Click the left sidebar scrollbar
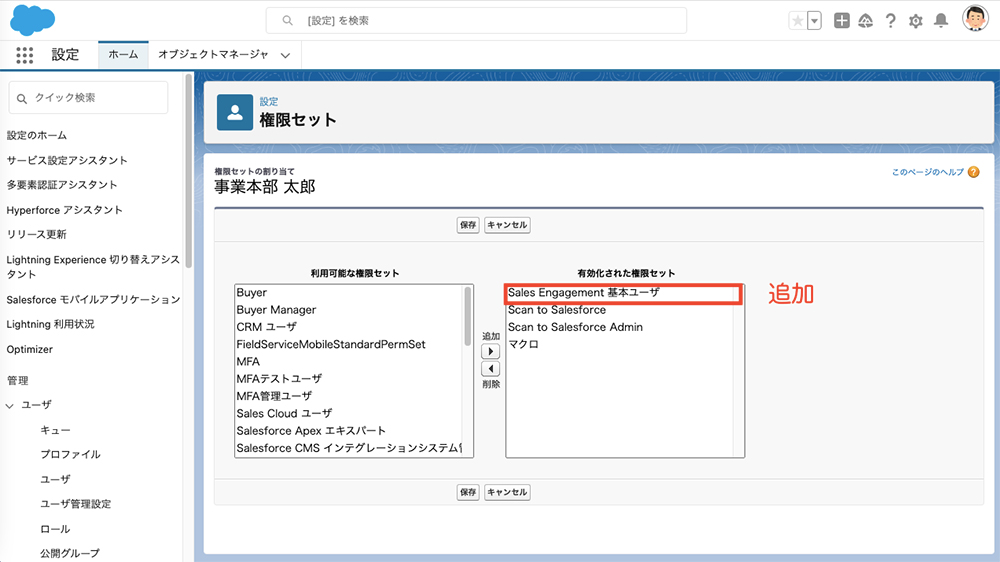This screenshot has width=1000, height=562. coord(188,171)
